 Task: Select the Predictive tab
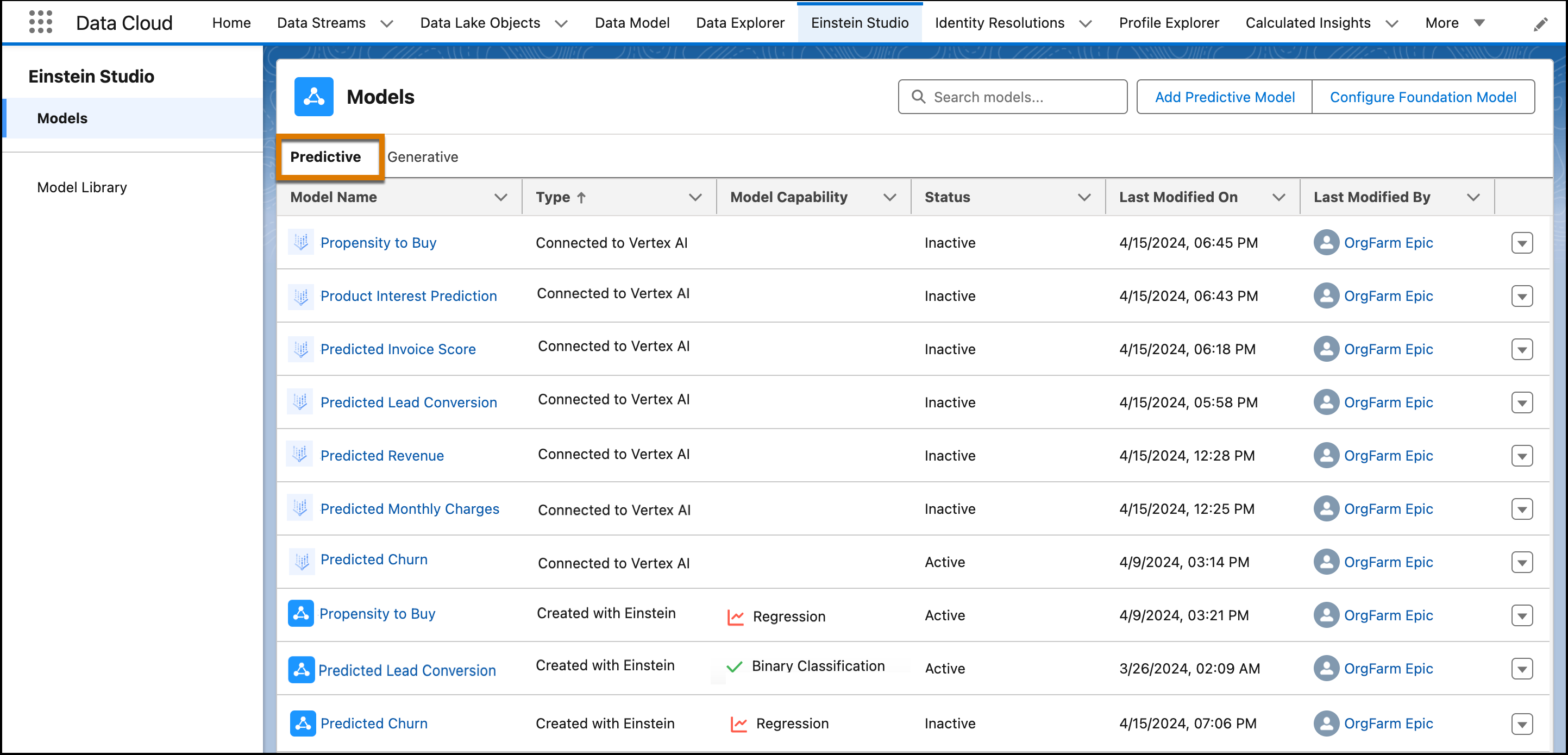click(x=325, y=157)
